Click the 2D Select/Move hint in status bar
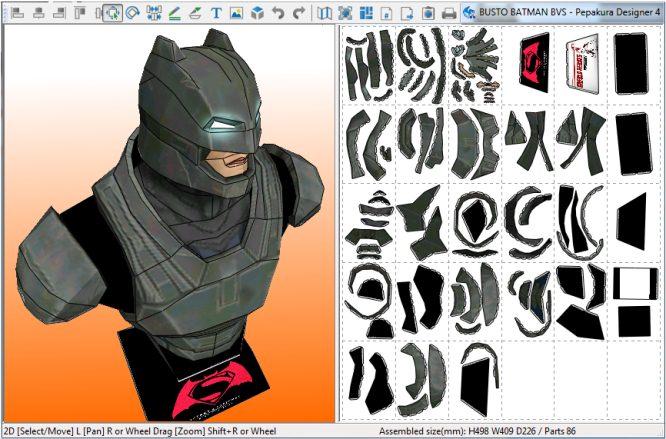Viewport: 666px width, 439px height. pyautogui.click(x=140, y=431)
